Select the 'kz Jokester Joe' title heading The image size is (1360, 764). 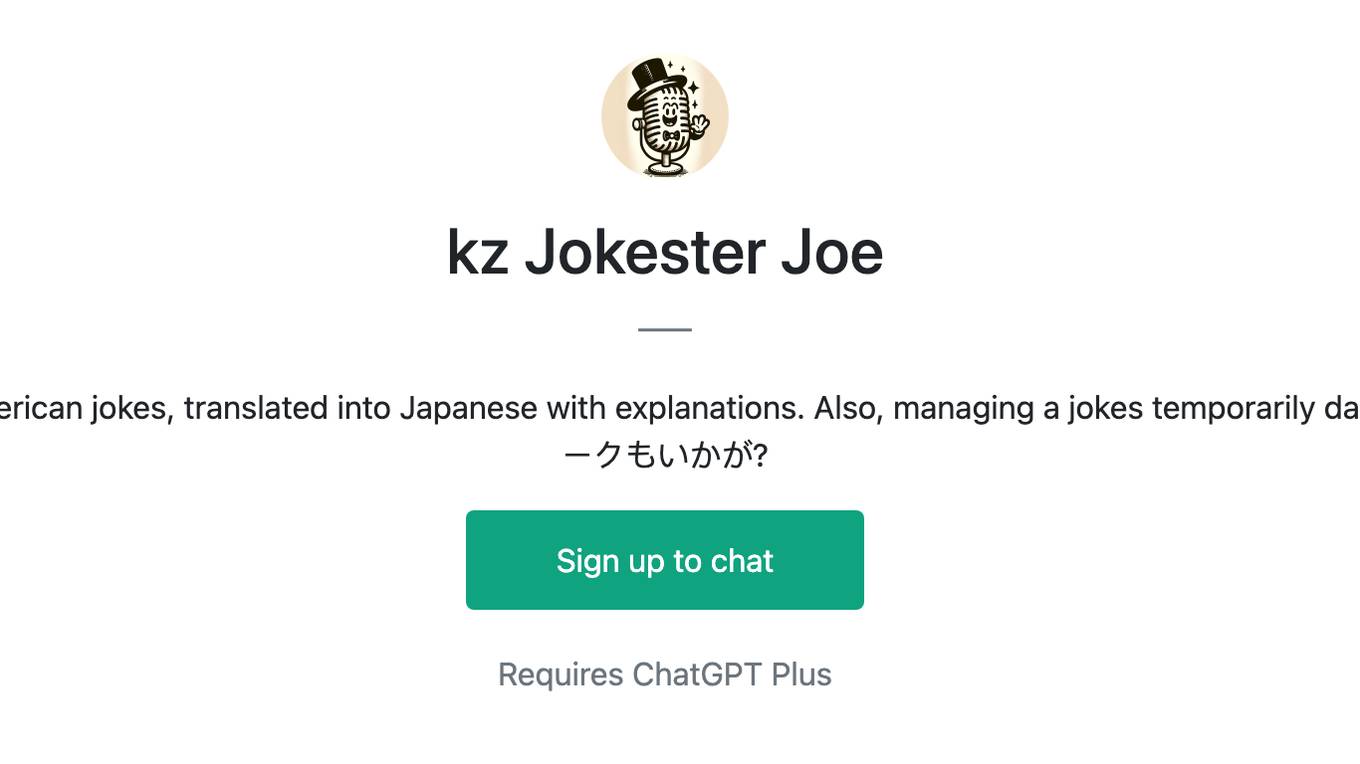point(665,252)
